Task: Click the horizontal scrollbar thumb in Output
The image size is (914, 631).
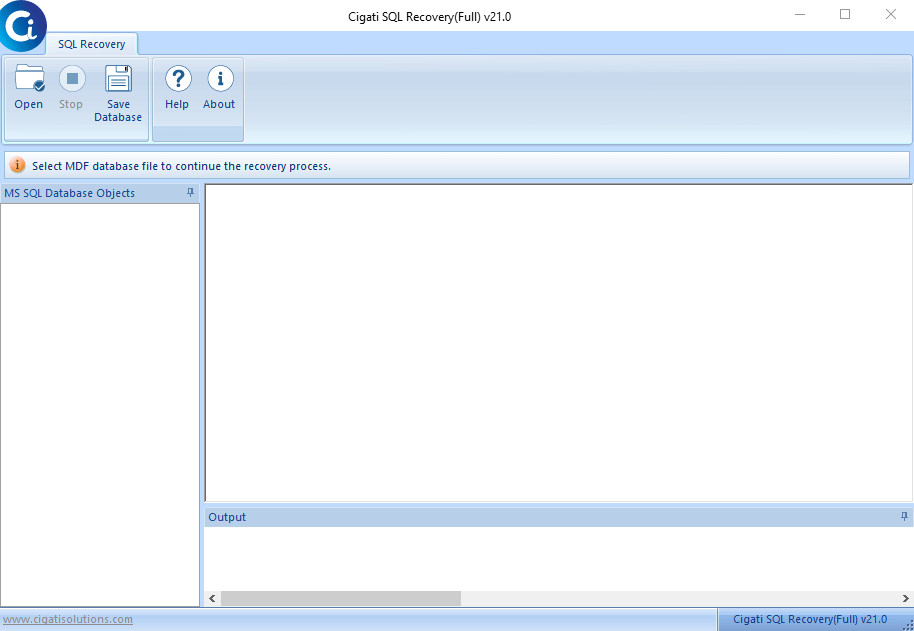Action: (x=340, y=598)
